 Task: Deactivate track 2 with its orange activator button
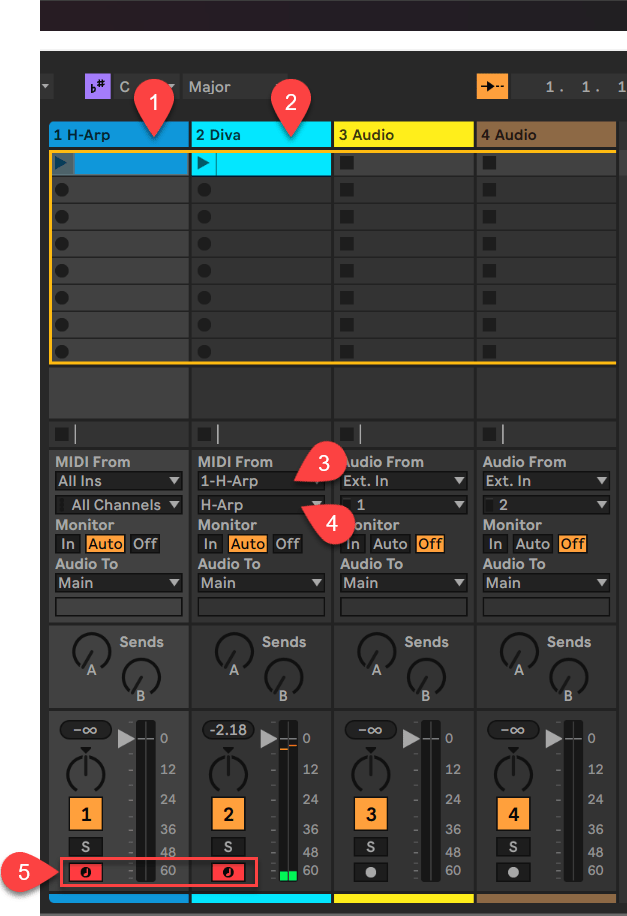[228, 815]
